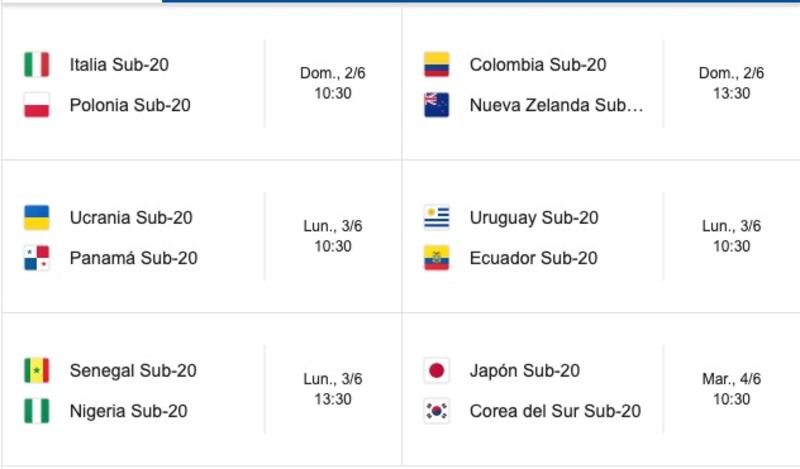Click the New Zealand flag icon
Image resolution: width=800 pixels, height=469 pixels.
(x=437, y=105)
